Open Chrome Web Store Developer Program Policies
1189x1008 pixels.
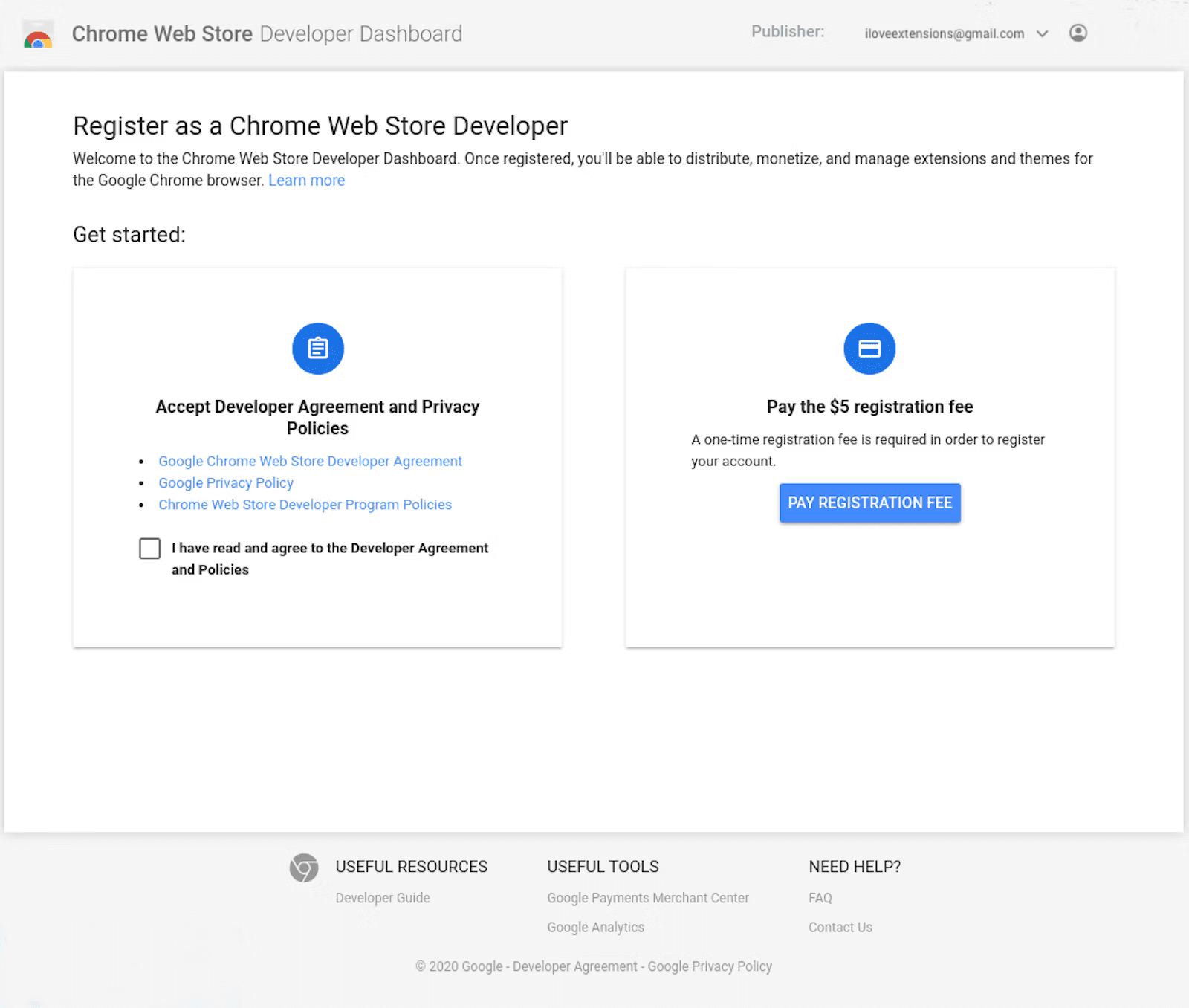[x=305, y=504]
